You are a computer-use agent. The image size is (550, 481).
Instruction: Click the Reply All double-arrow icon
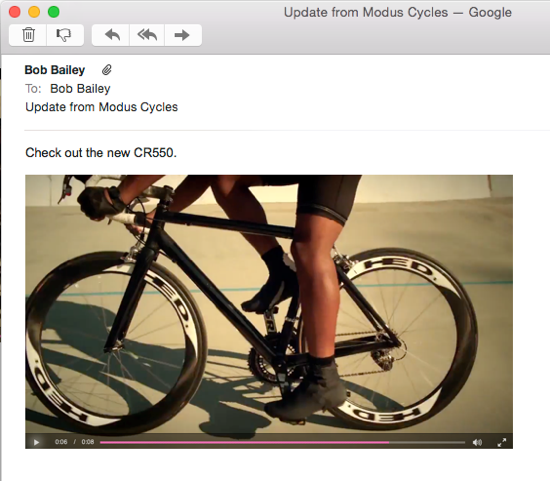pos(147,35)
